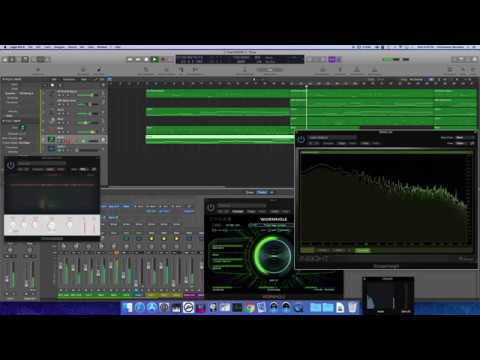Select the Tracks mixer view button

(262, 192)
